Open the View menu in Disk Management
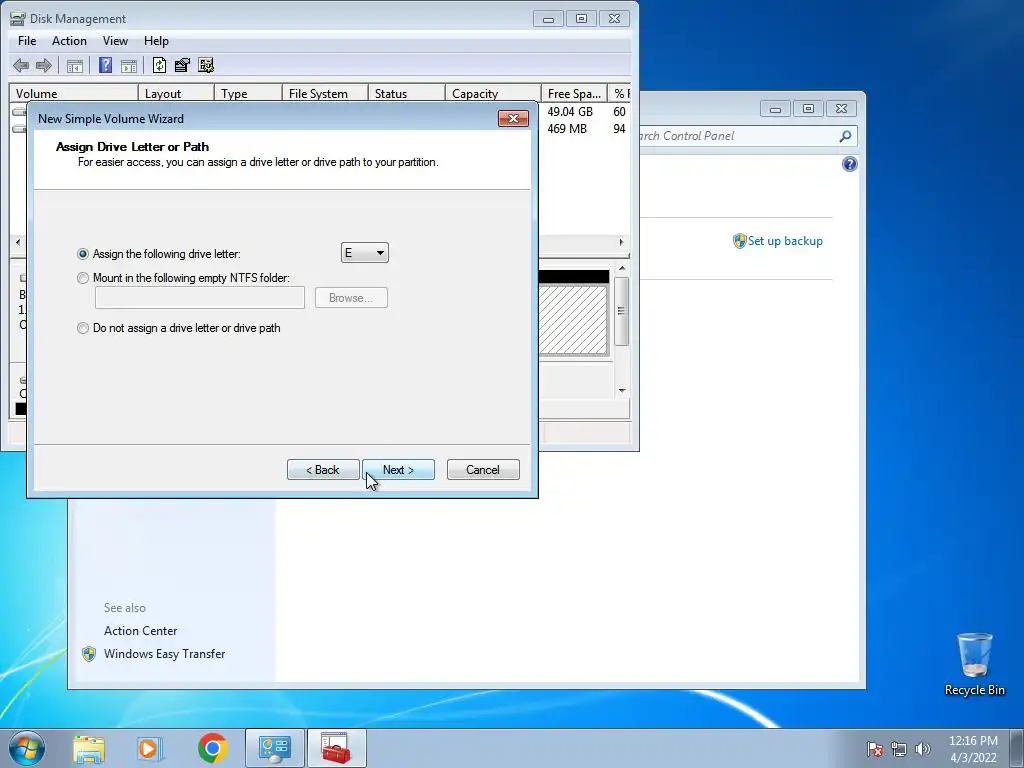The height and width of the screenshot is (768, 1024). pyautogui.click(x=115, y=40)
